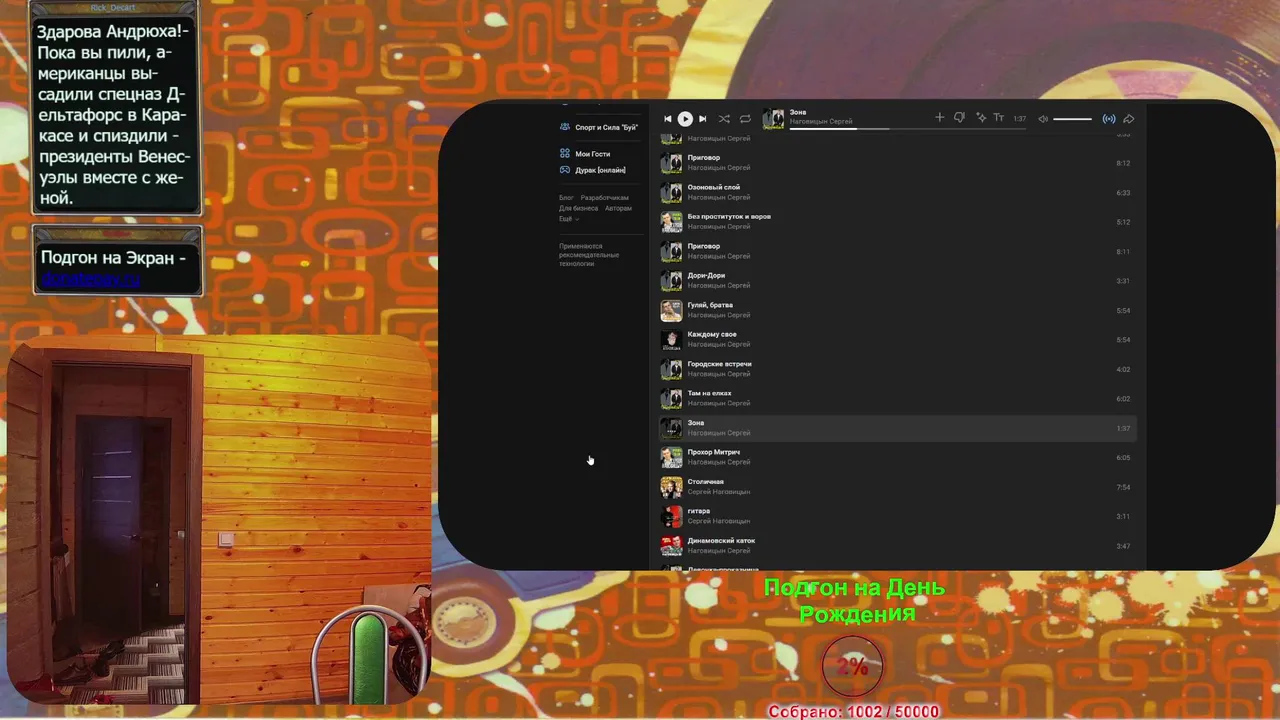Click the play button in player bar
1280x720 pixels.
[x=685, y=118]
